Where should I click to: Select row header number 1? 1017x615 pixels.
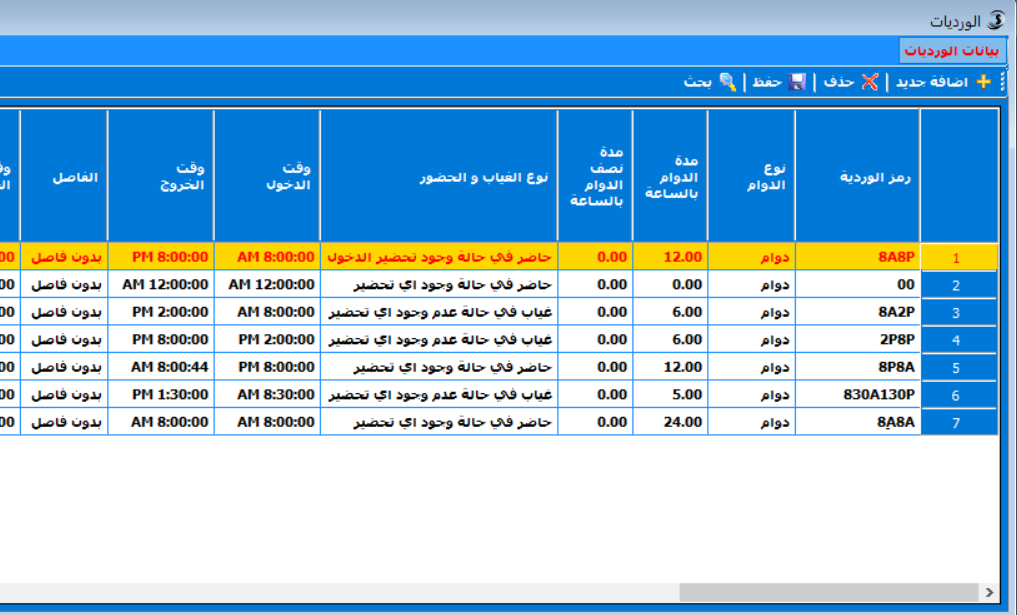[959, 258]
